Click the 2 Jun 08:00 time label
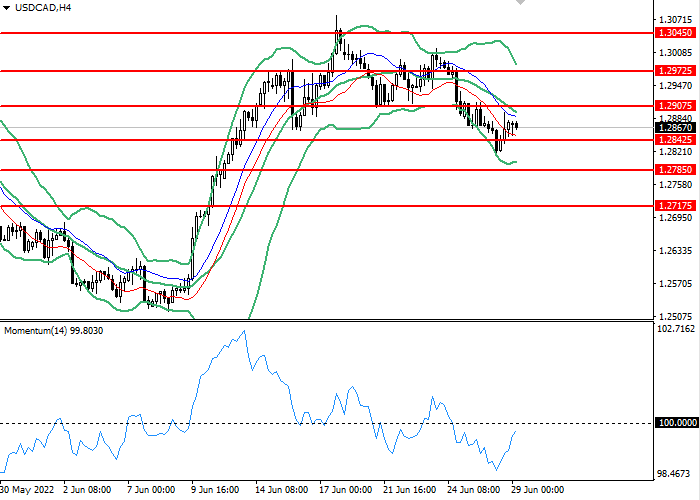 click(x=87, y=491)
